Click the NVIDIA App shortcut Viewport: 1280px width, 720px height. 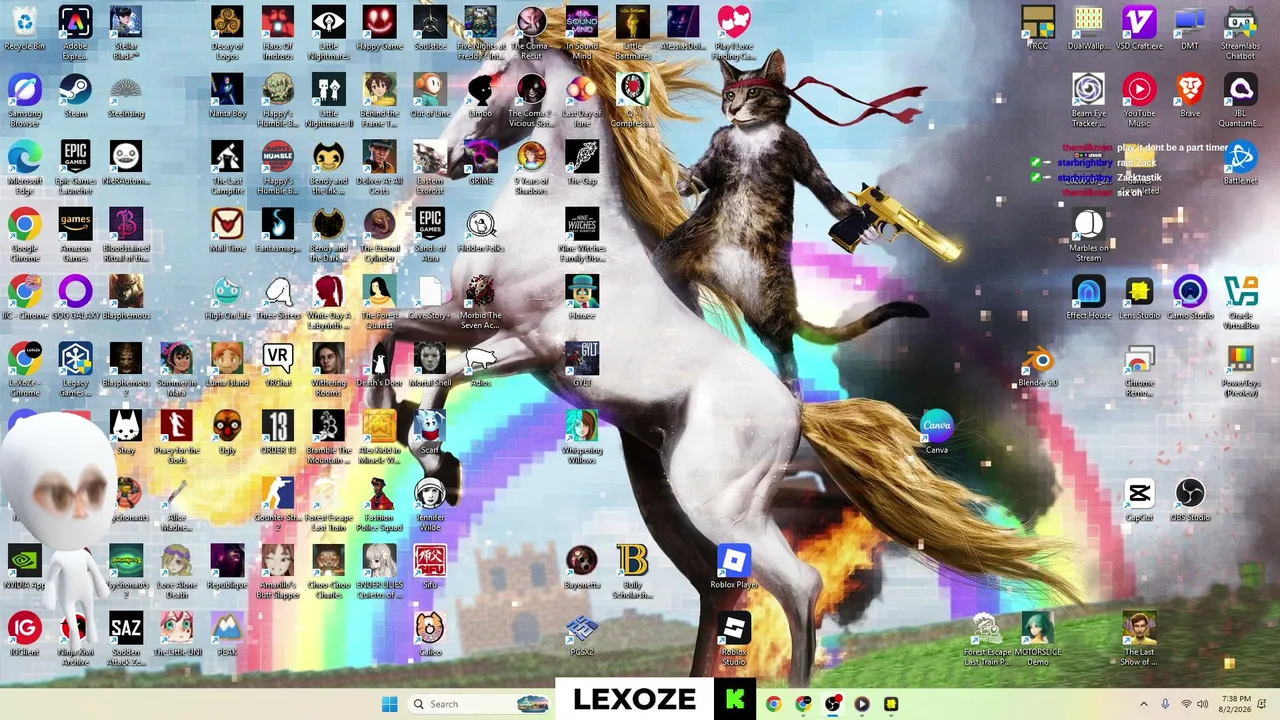tap(25, 568)
